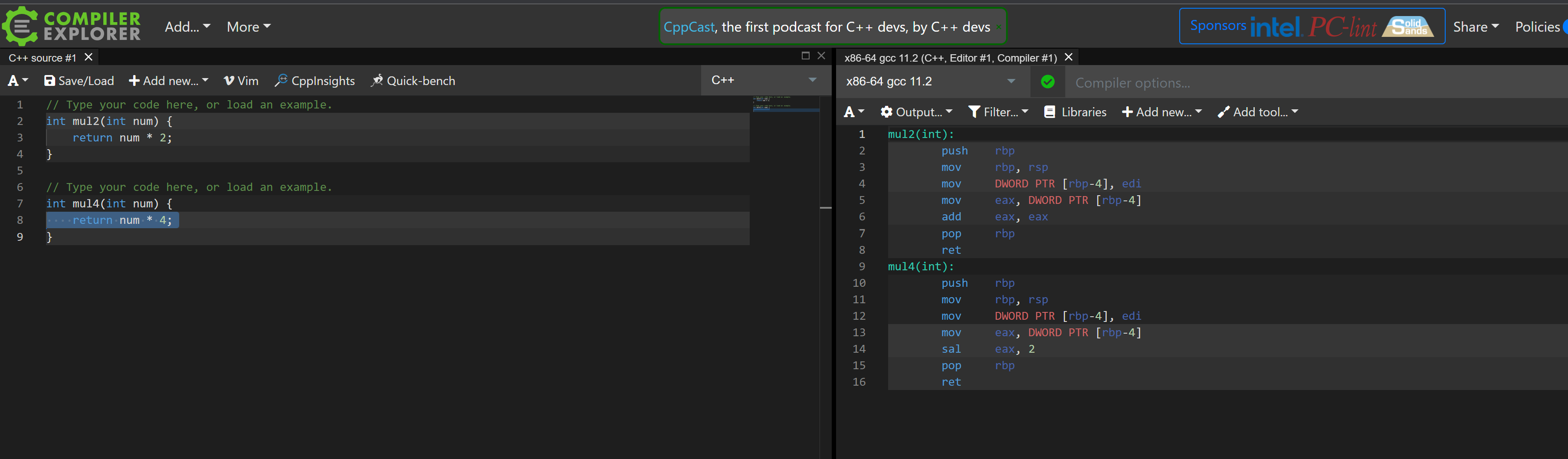Toggle Vim mode in editor
Screen dimensions: 1568x459
point(241,81)
